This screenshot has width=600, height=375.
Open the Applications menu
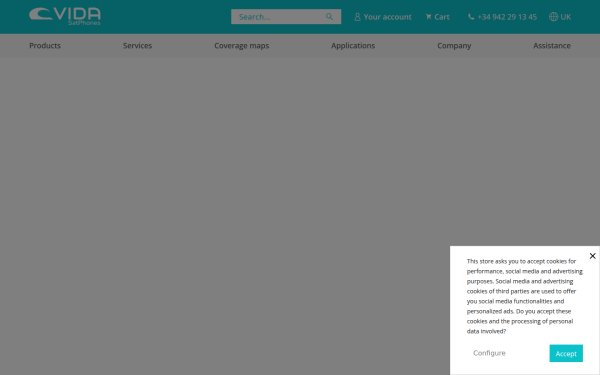click(353, 46)
